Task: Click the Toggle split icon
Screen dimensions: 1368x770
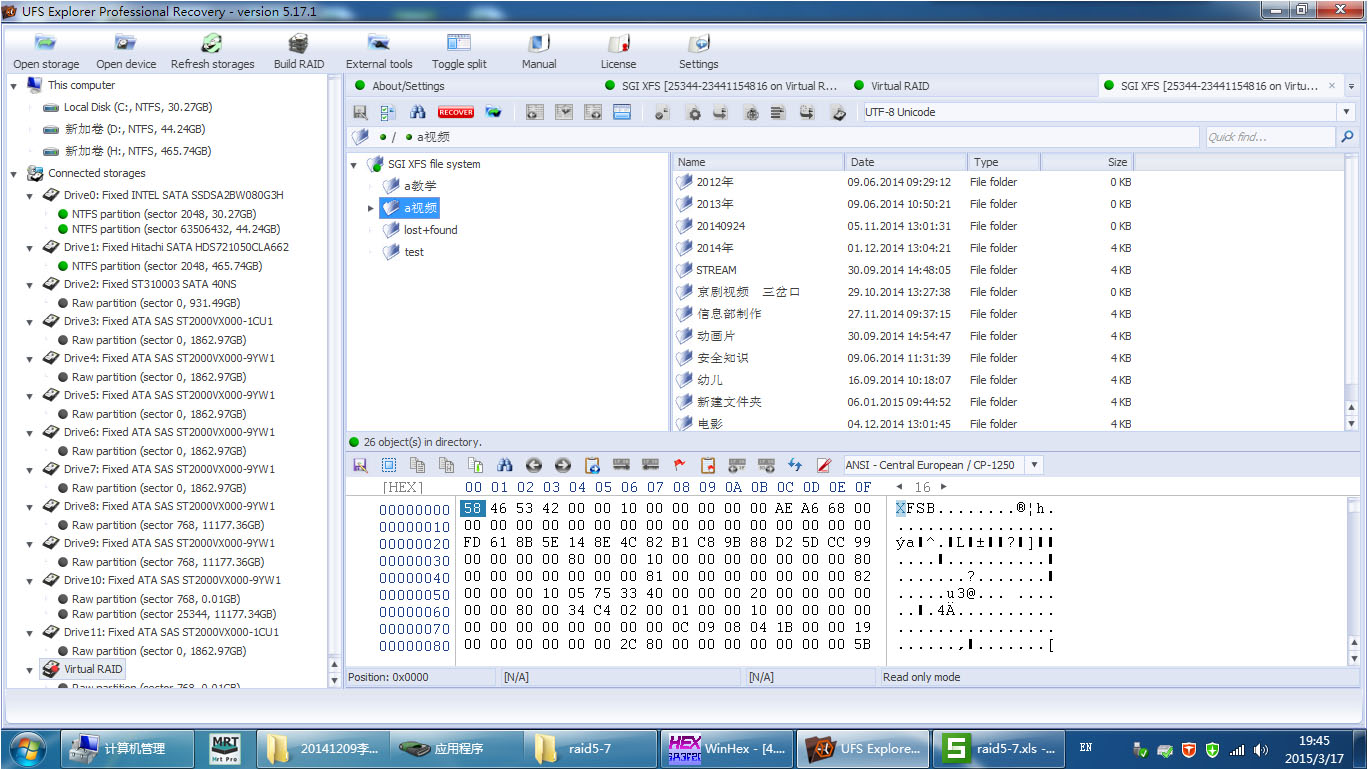Action: pos(459,43)
